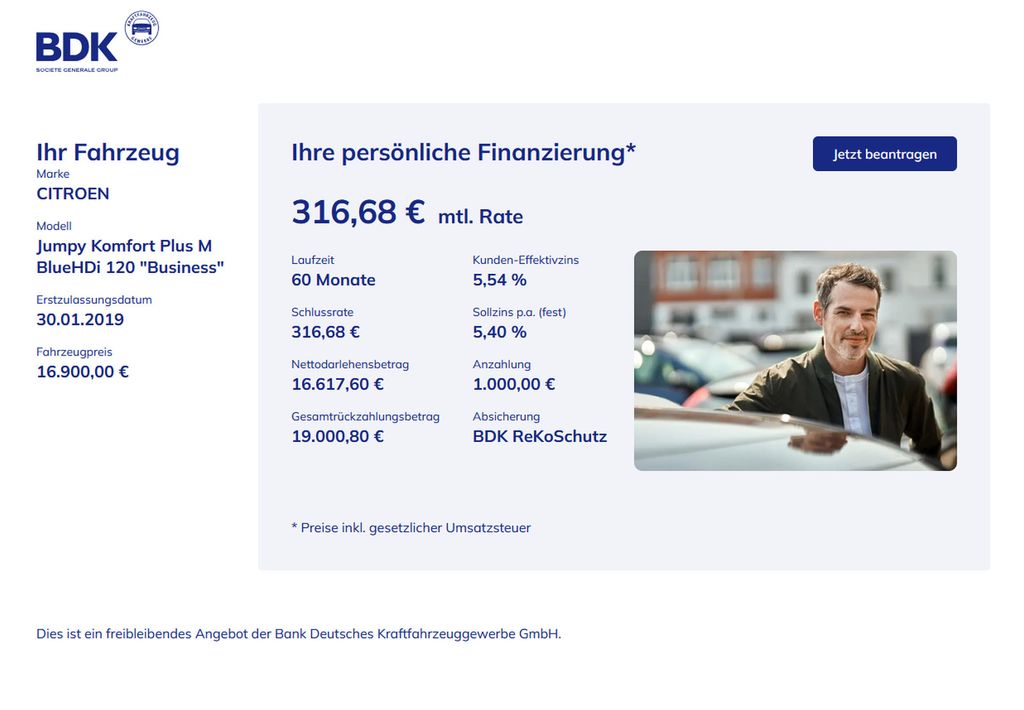Click the Fahrzeugpreis 16.900,00 € value
This screenshot has width=1024, height=710.
(x=82, y=372)
